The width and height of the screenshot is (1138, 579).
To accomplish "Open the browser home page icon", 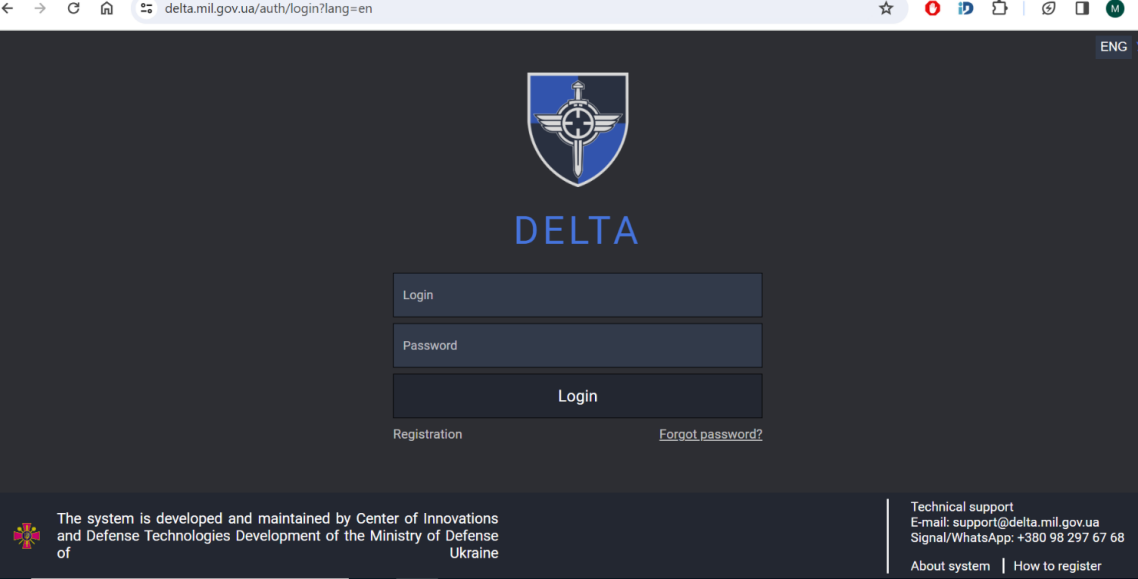I will [x=107, y=9].
